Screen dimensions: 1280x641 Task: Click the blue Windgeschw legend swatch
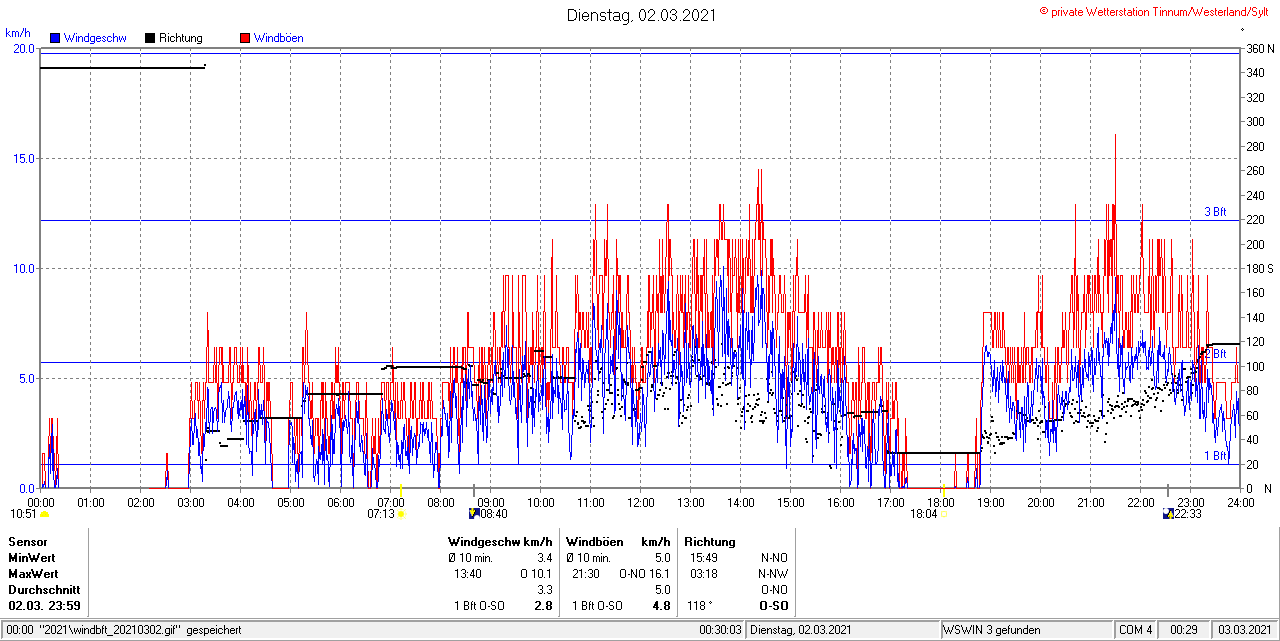tap(54, 38)
